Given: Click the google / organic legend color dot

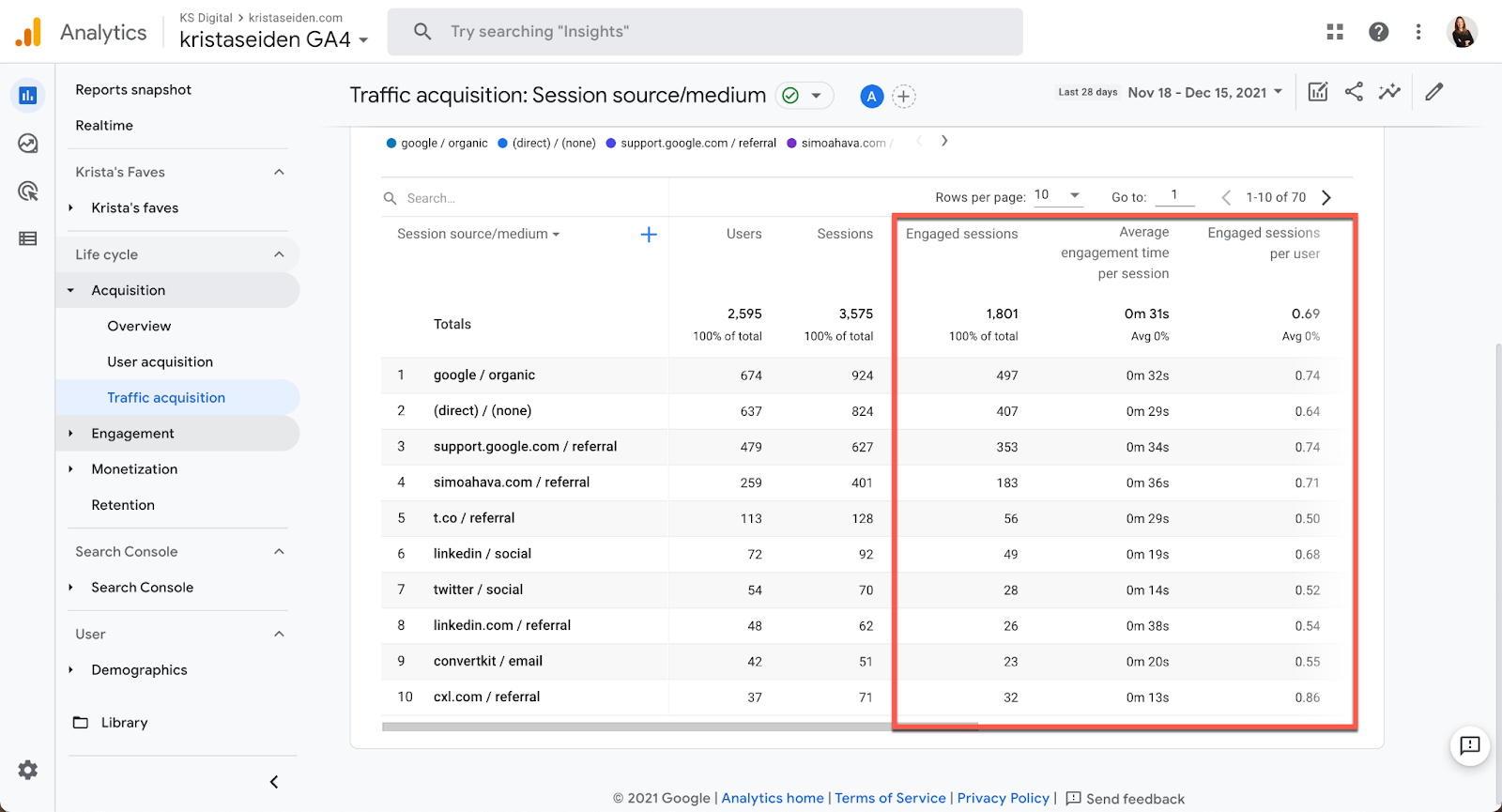Looking at the screenshot, I should click(x=391, y=144).
